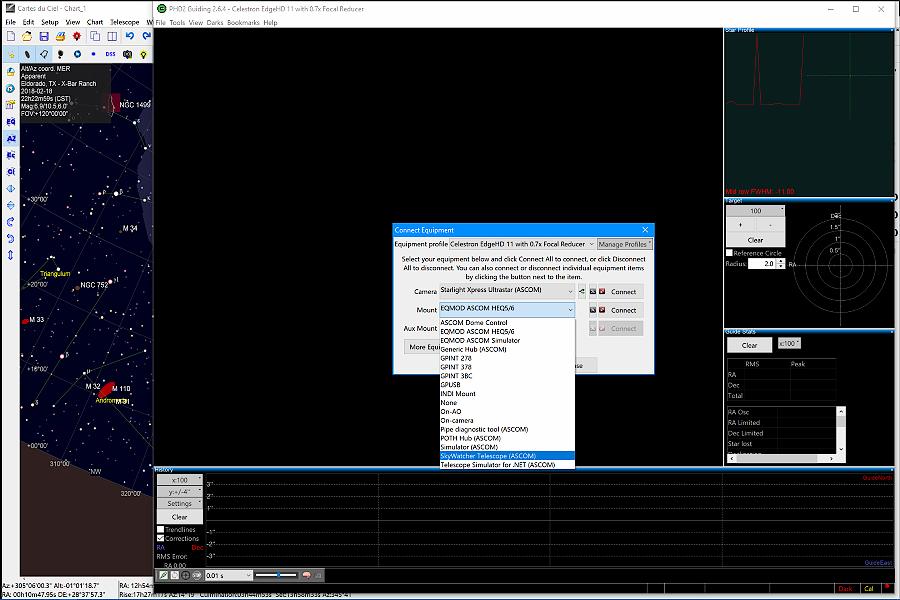
Task: Click the vertical flip icon in sidebar
Action: coord(11,205)
